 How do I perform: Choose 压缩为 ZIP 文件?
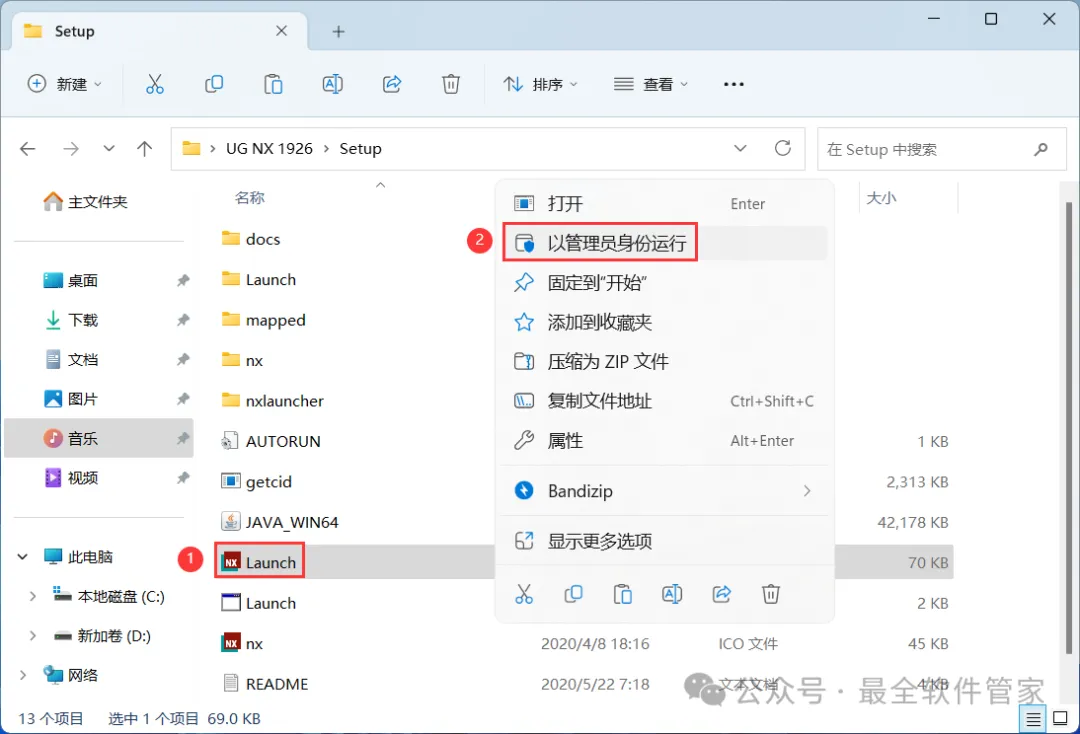click(664, 361)
